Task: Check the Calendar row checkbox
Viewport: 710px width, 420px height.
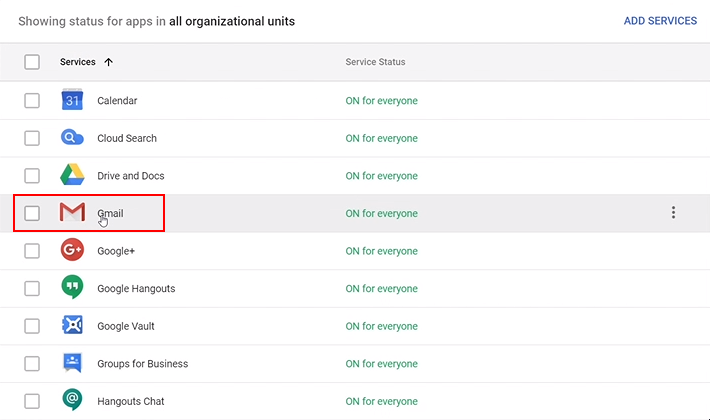Action: click(x=32, y=100)
